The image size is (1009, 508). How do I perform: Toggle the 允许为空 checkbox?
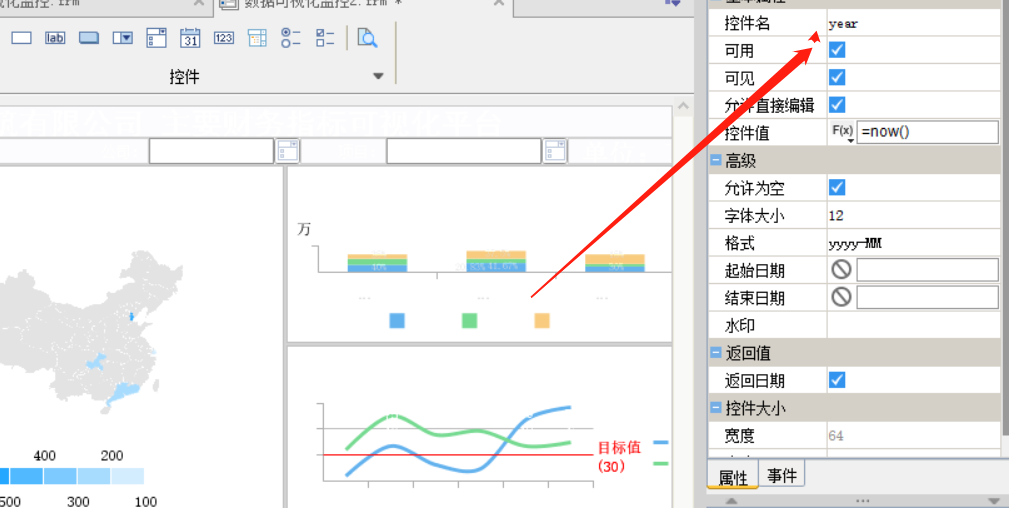click(837, 187)
